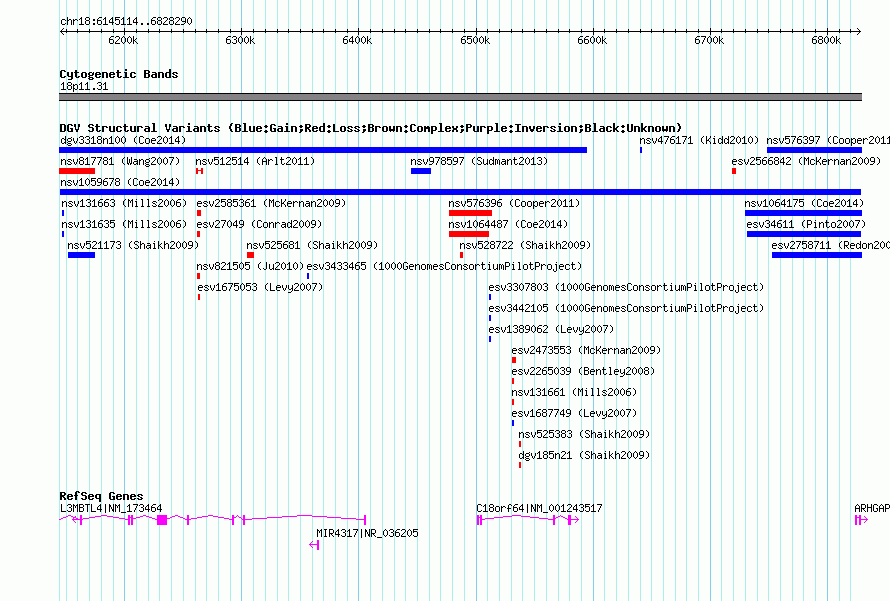Open variant nsv1064175 (Coe2014) label
Screen dimensions: 890x601
804,203
